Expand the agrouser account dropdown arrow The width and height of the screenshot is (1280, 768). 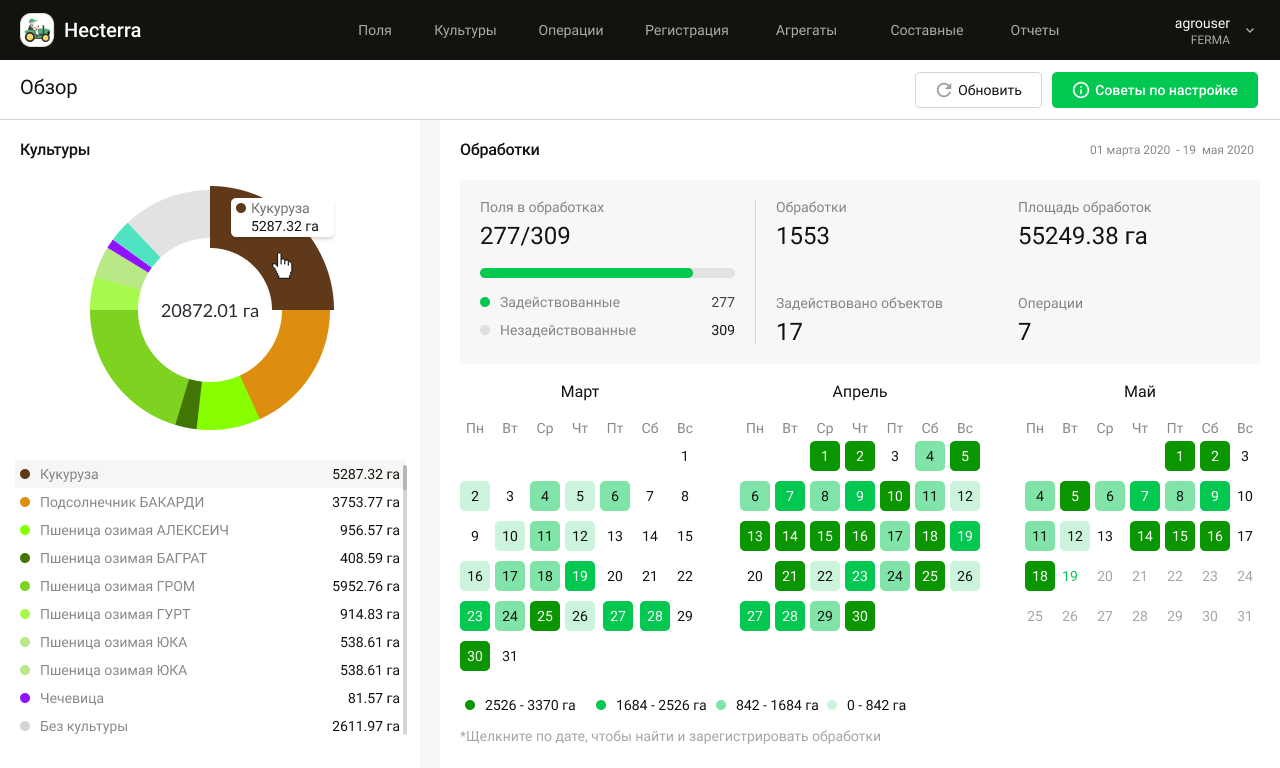(x=1250, y=31)
